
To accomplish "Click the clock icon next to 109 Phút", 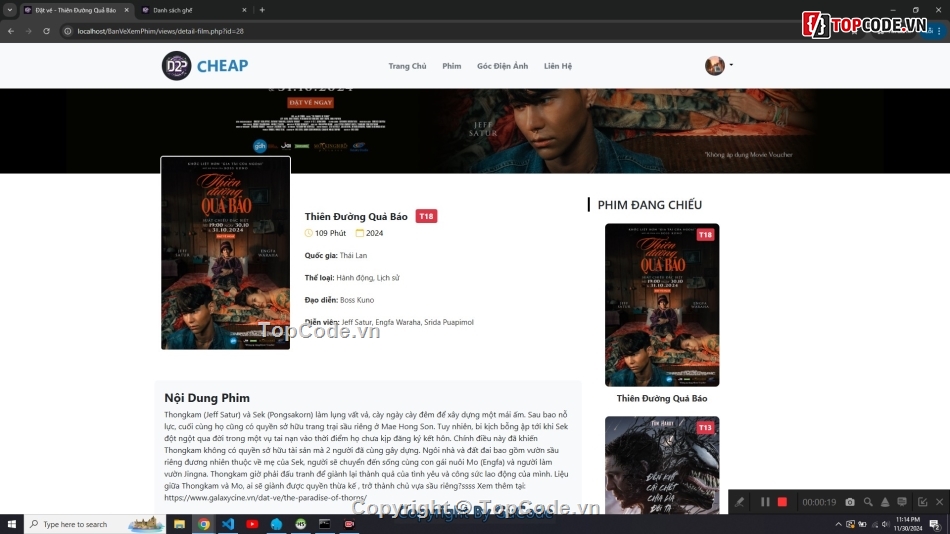I will click(308, 233).
